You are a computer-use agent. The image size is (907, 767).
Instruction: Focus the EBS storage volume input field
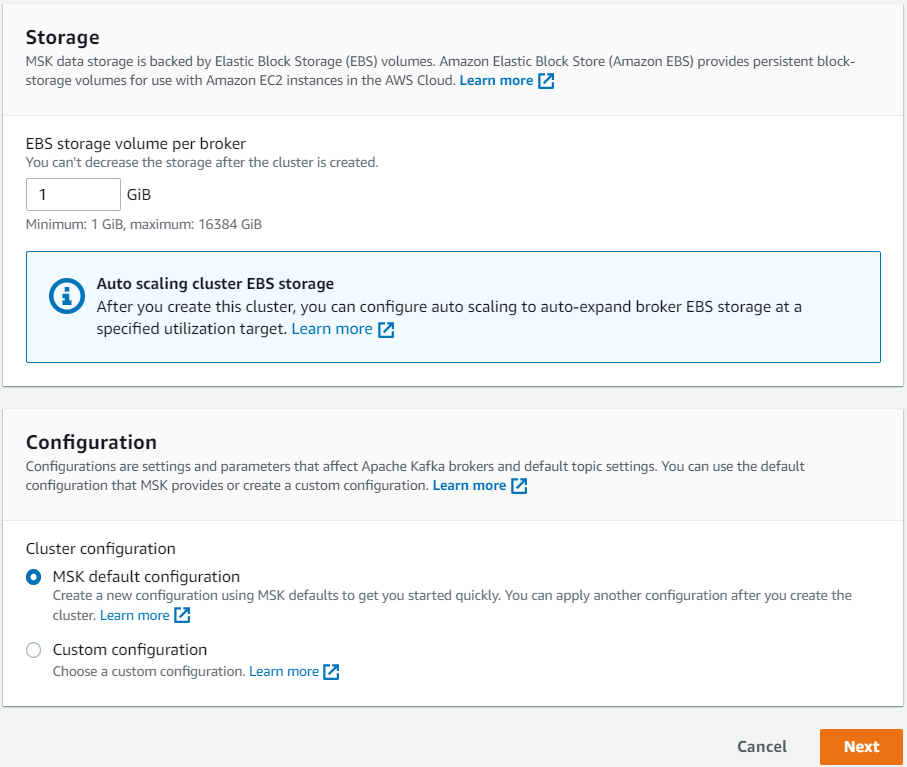click(73, 194)
